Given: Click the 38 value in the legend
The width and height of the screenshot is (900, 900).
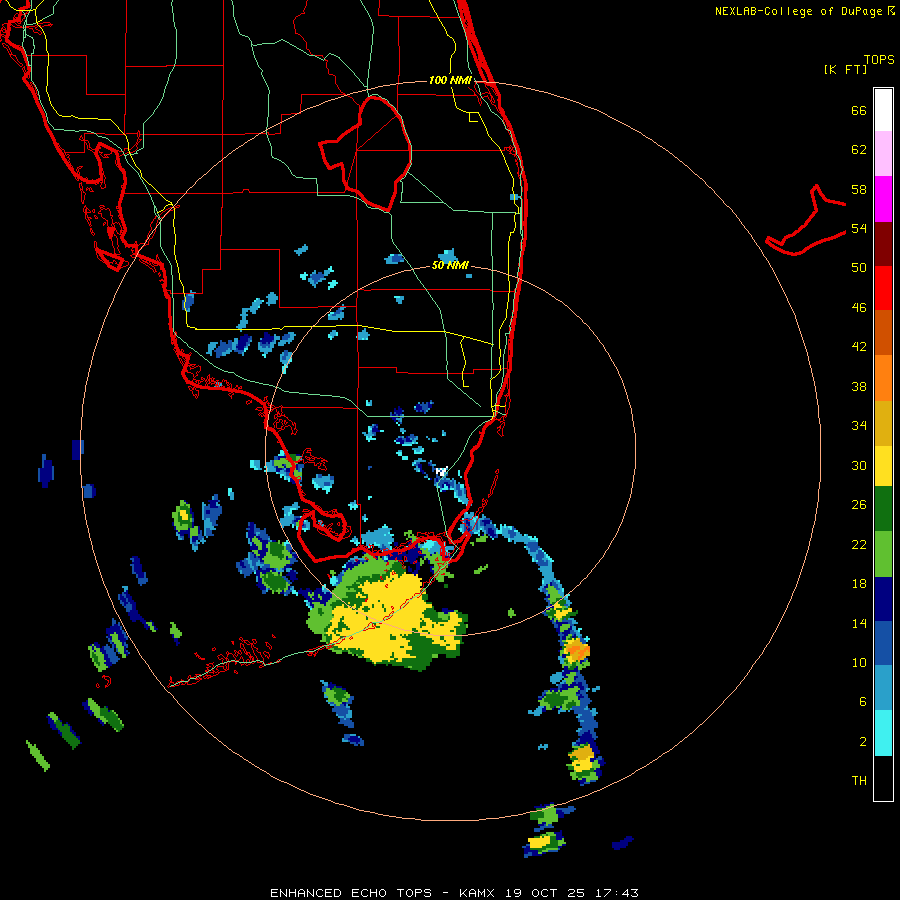Looking at the screenshot, I should pyautogui.click(x=859, y=387).
